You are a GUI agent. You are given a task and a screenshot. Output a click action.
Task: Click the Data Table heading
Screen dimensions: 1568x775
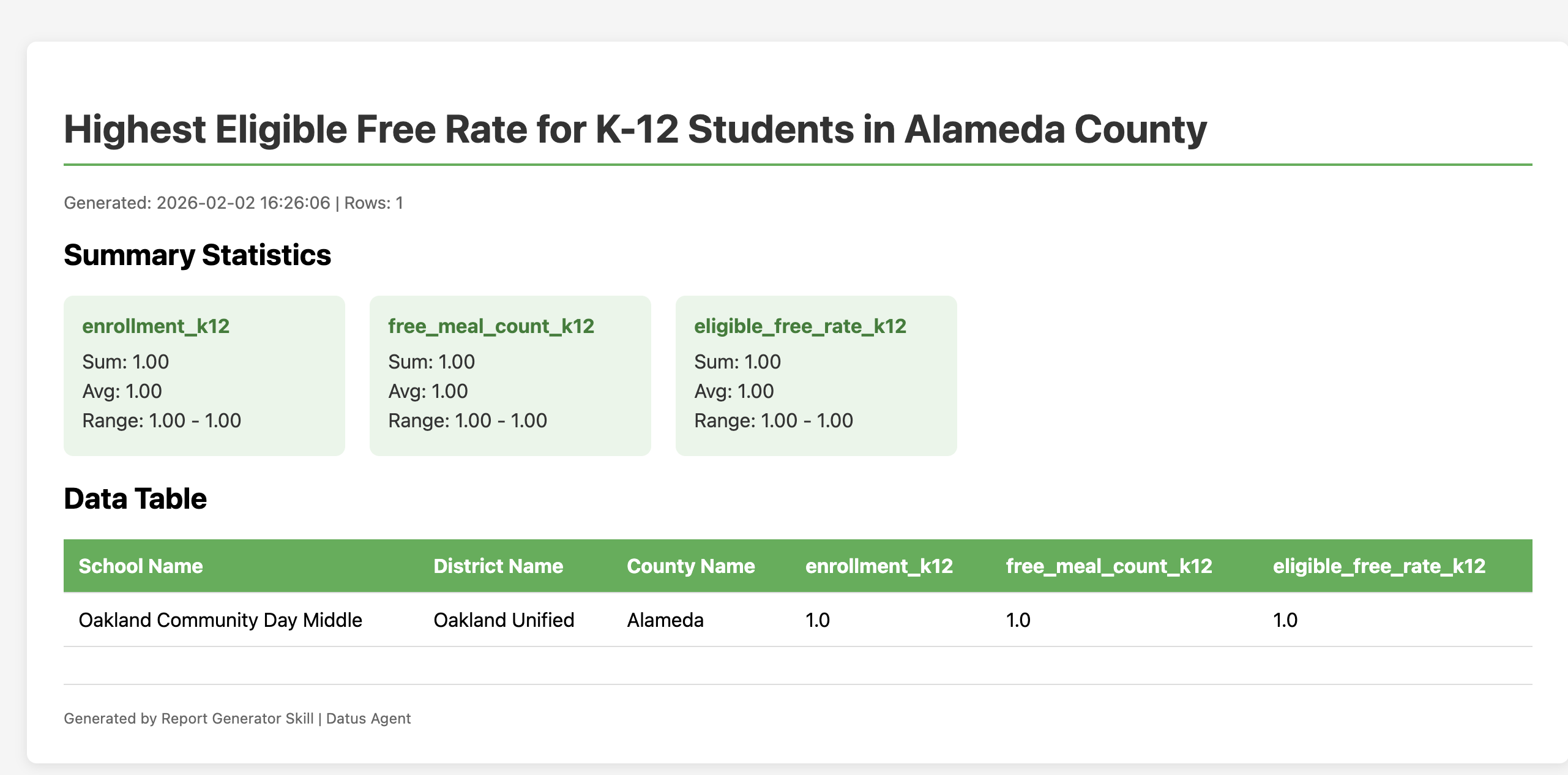pyautogui.click(x=135, y=499)
